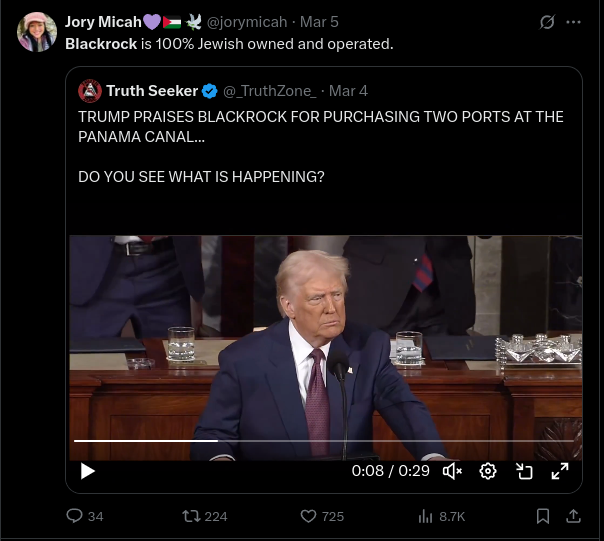The image size is (604, 541).
Task: Click the Mar 5 post timestamp
Action: [319, 22]
